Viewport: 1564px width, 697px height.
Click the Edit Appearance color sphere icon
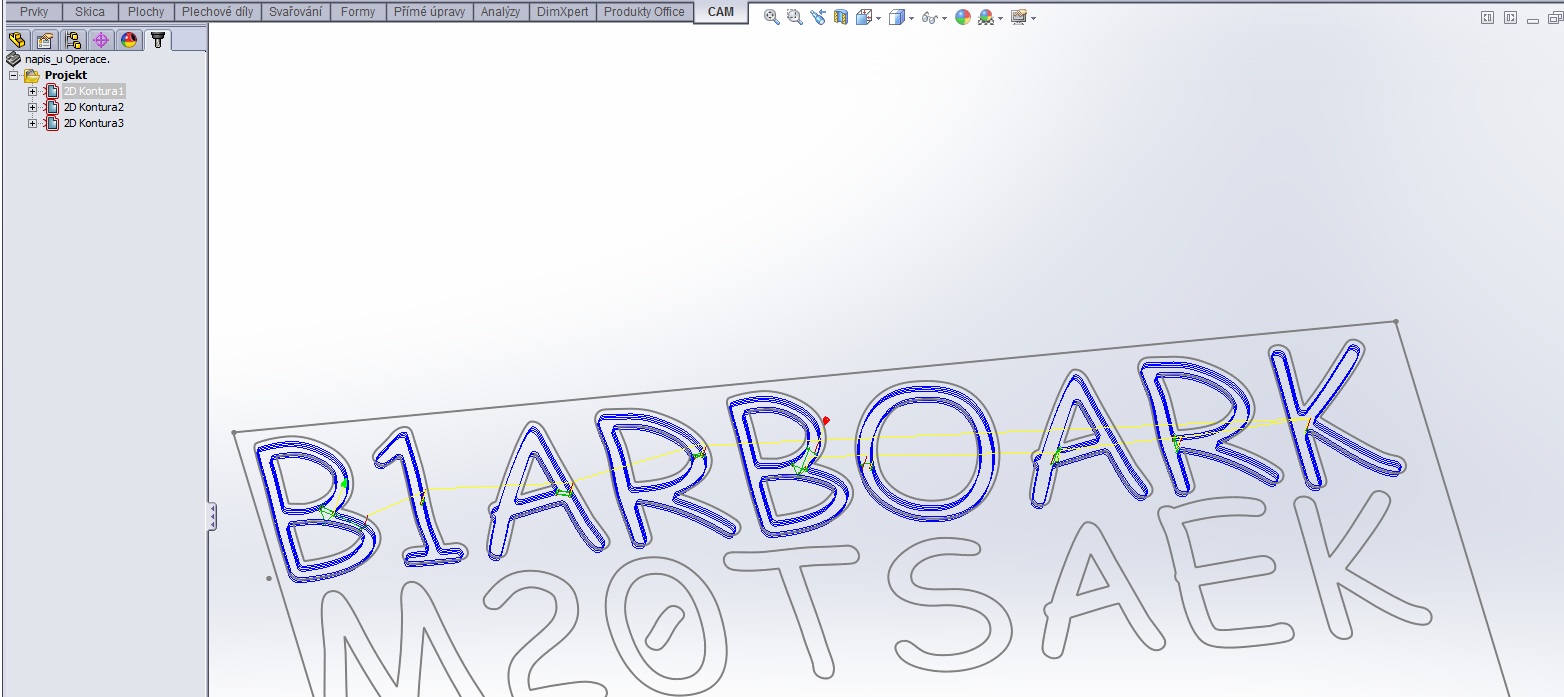pos(963,17)
